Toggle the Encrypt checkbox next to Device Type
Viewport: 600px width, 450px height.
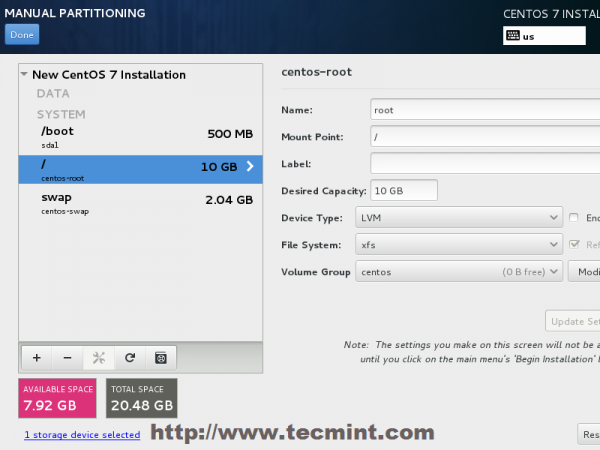(x=574, y=217)
